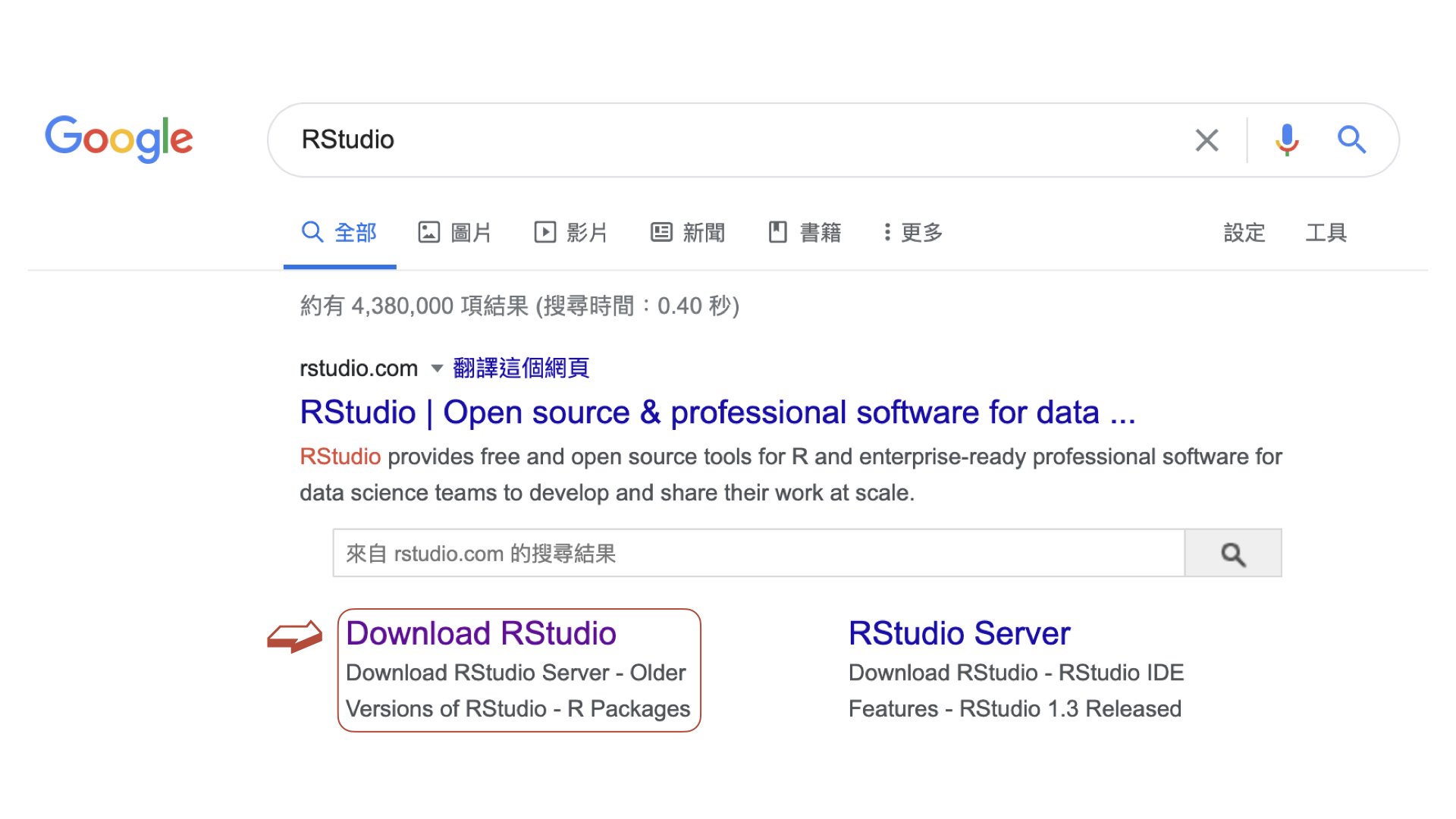
Task: Open the 設定 settings menu
Action: 1244,232
